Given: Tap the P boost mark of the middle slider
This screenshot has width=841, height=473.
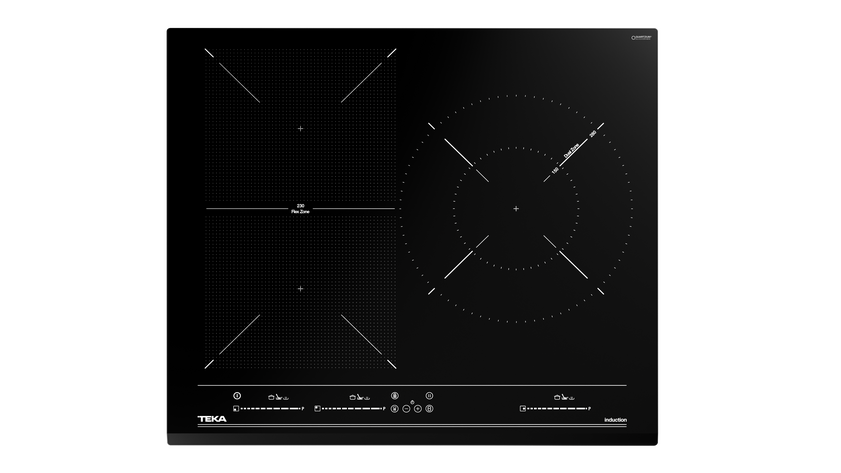Looking at the screenshot, I should [x=384, y=409].
